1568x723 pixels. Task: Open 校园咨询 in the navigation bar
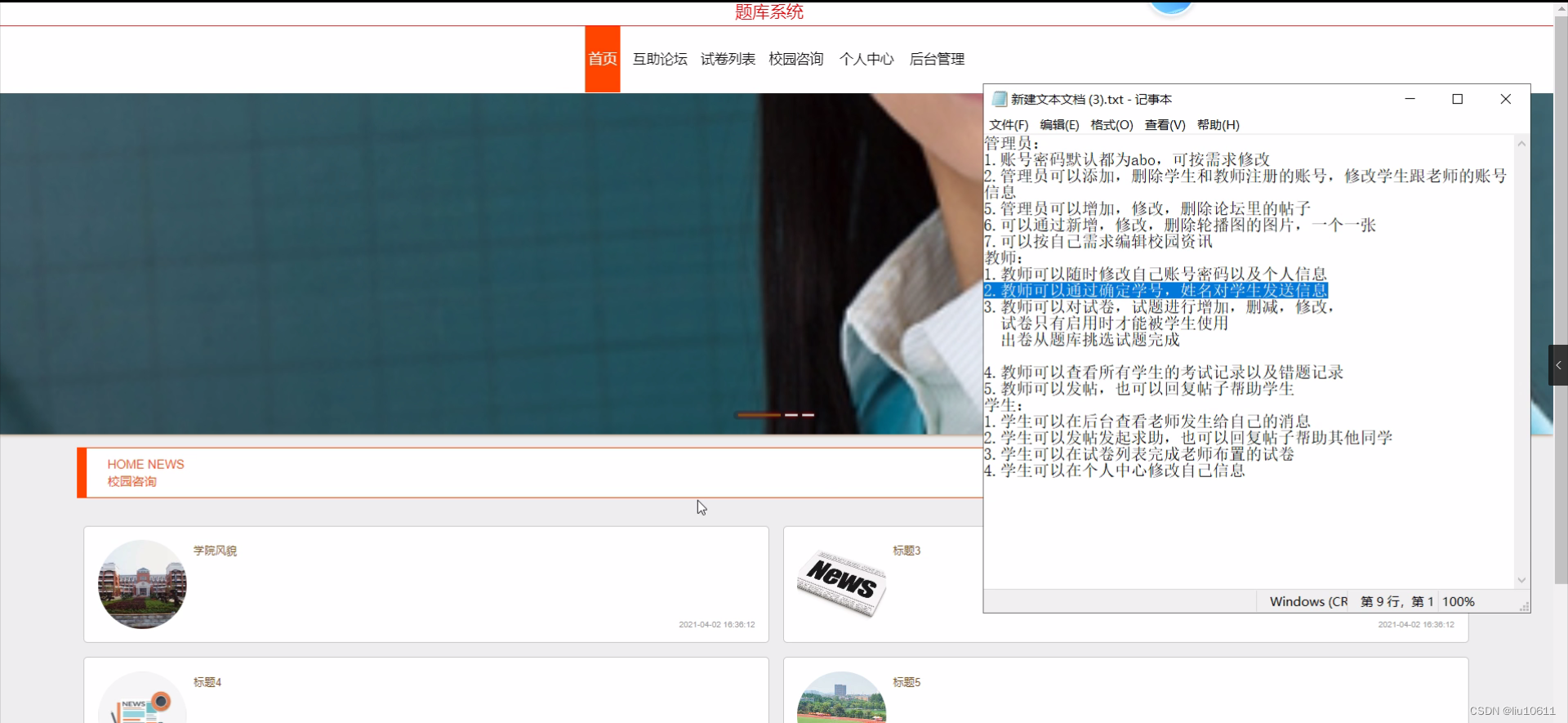point(796,59)
